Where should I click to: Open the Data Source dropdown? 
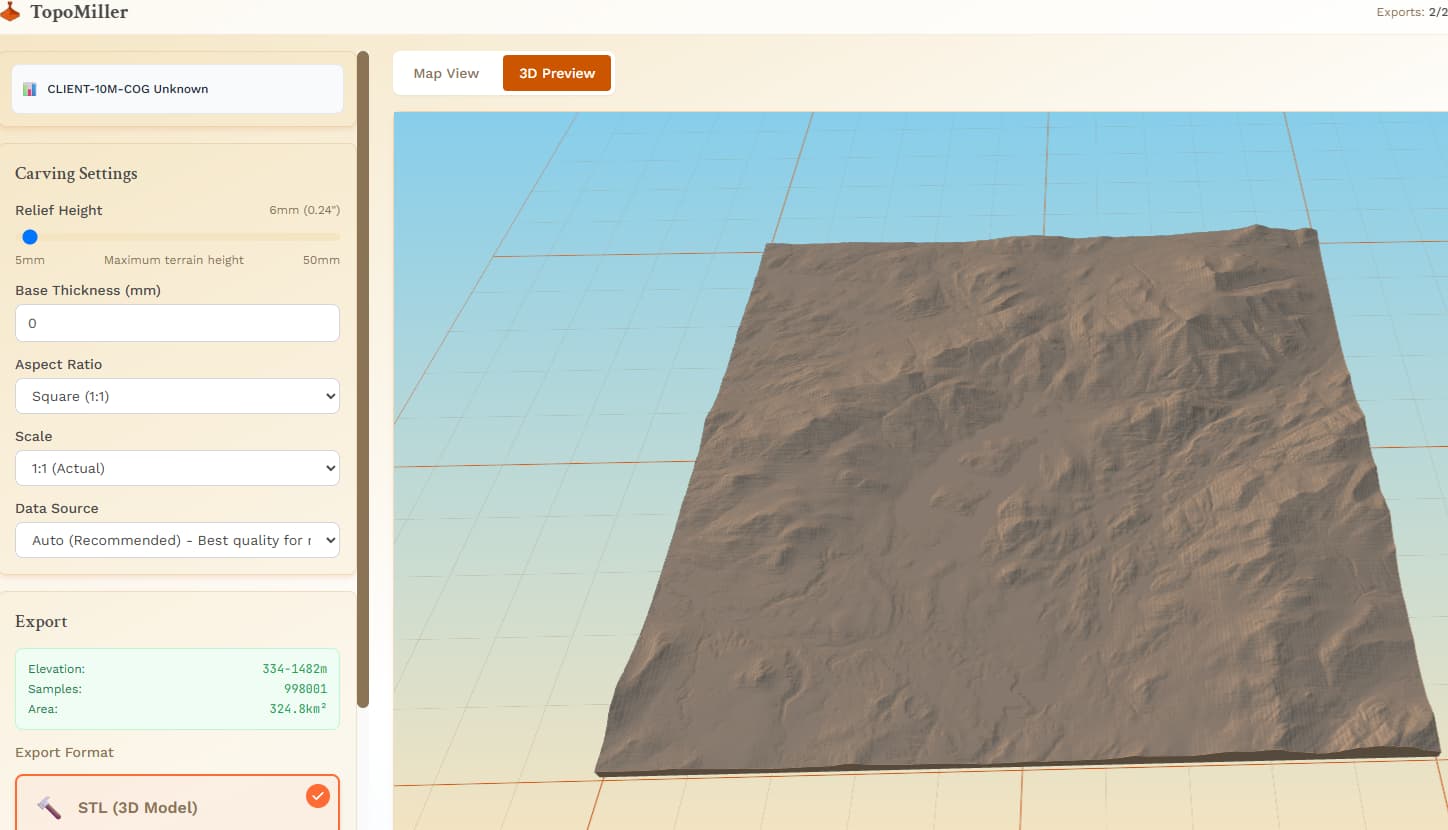pyautogui.click(x=177, y=540)
